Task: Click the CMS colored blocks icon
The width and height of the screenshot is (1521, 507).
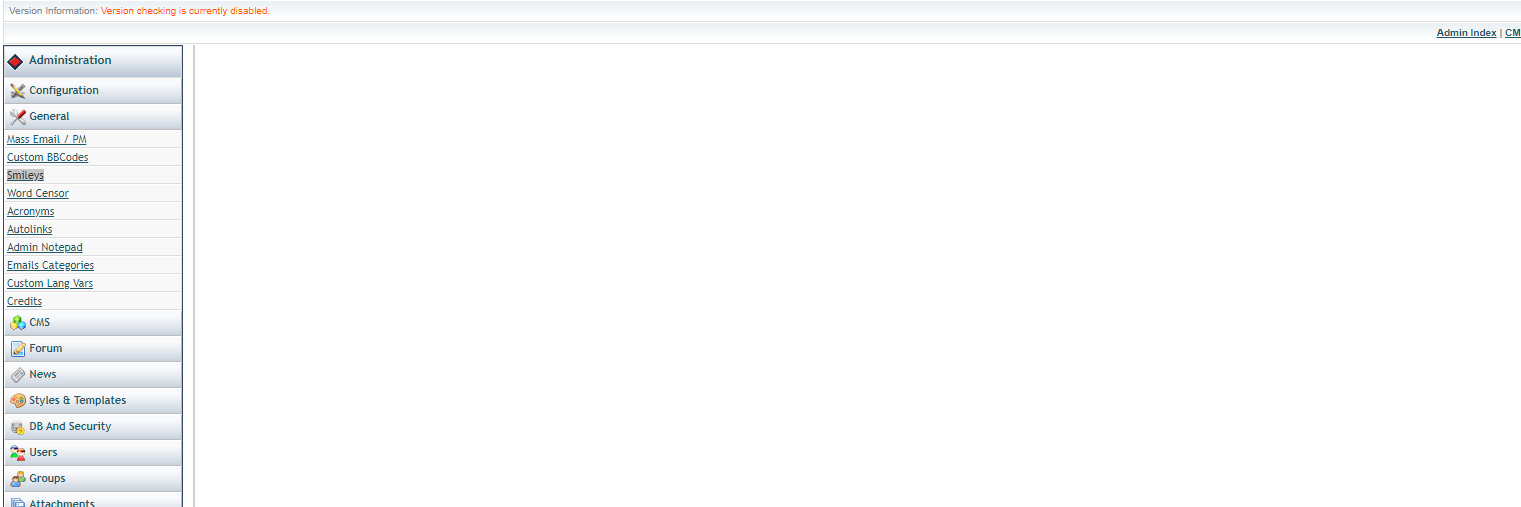Action: pos(17,323)
